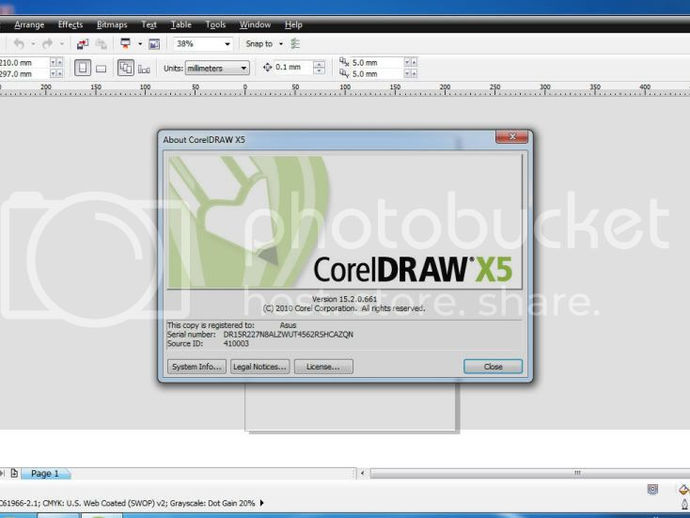Click the Welcome Screen icon

[x=154, y=44]
